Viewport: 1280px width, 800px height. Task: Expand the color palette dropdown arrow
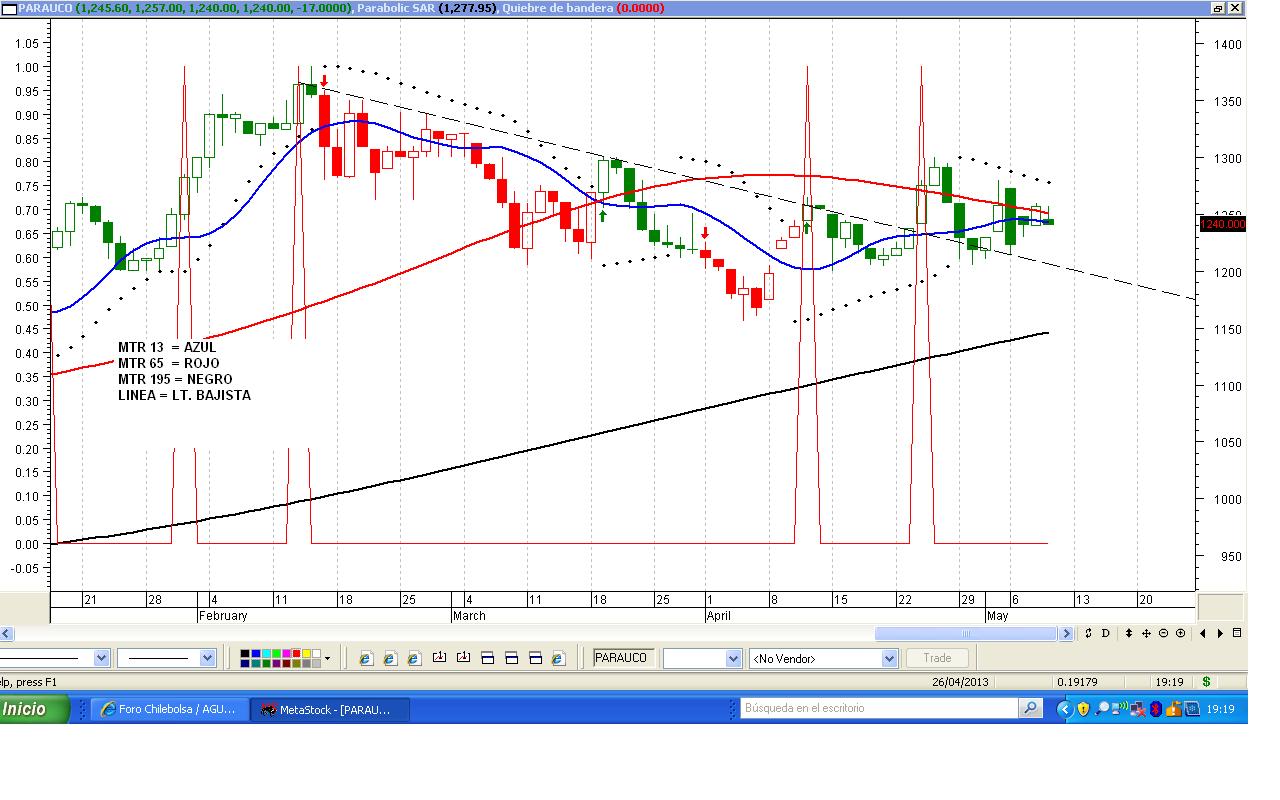327,659
